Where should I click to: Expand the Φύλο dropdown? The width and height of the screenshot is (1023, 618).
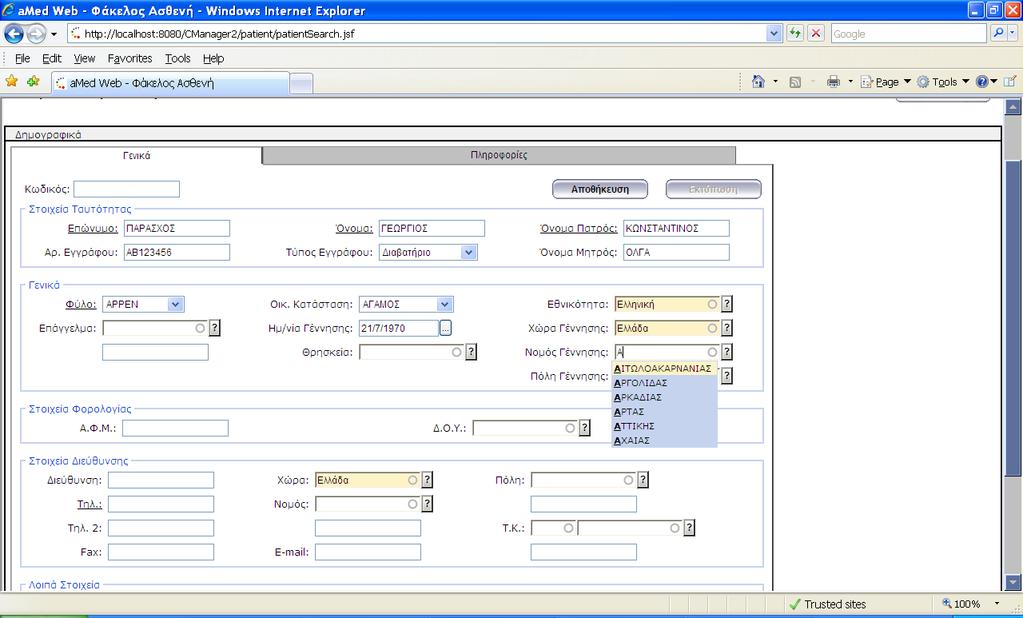click(x=175, y=304)
